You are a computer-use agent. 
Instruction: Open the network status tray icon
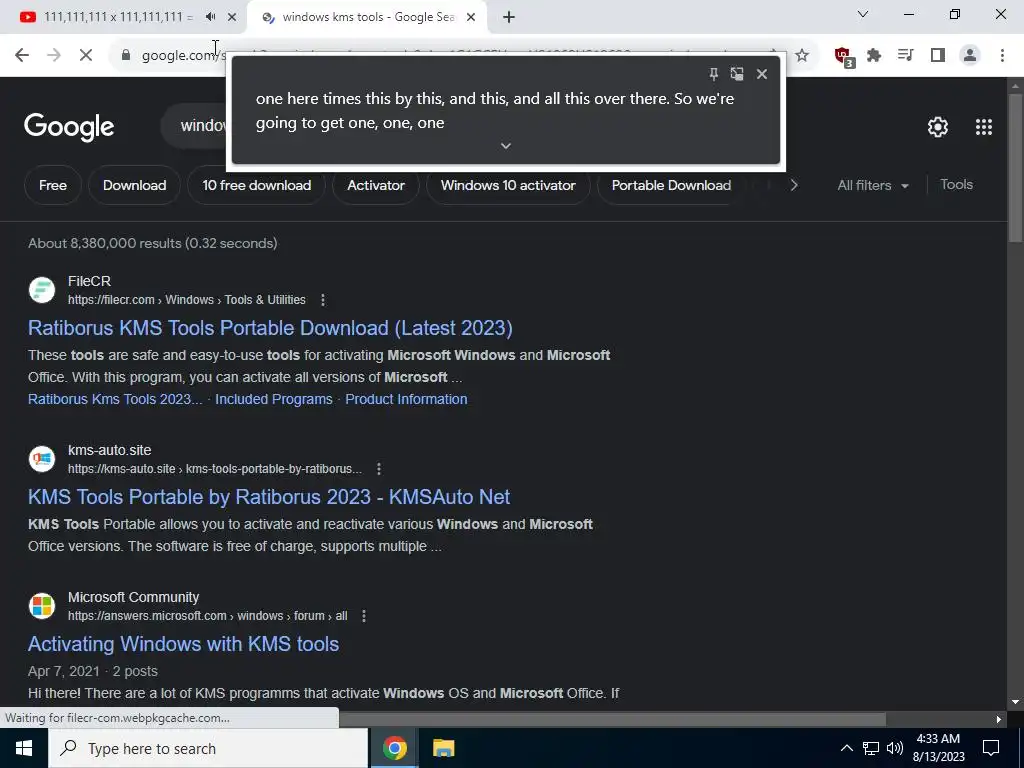871,748
